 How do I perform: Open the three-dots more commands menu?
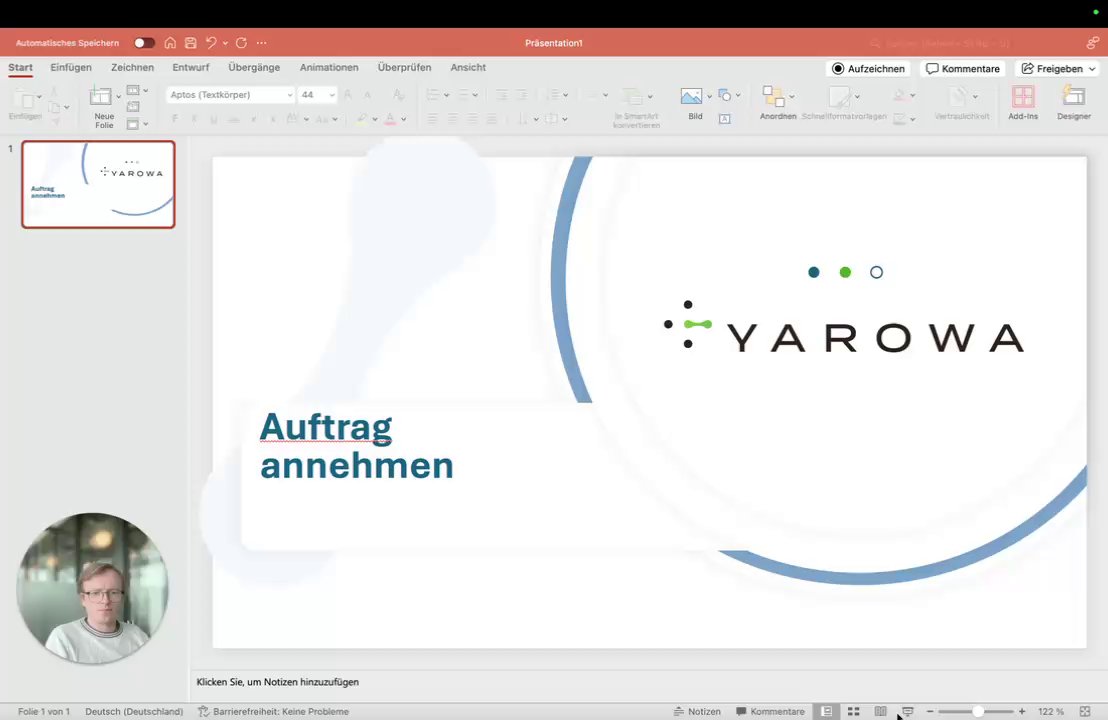point(261,43)
